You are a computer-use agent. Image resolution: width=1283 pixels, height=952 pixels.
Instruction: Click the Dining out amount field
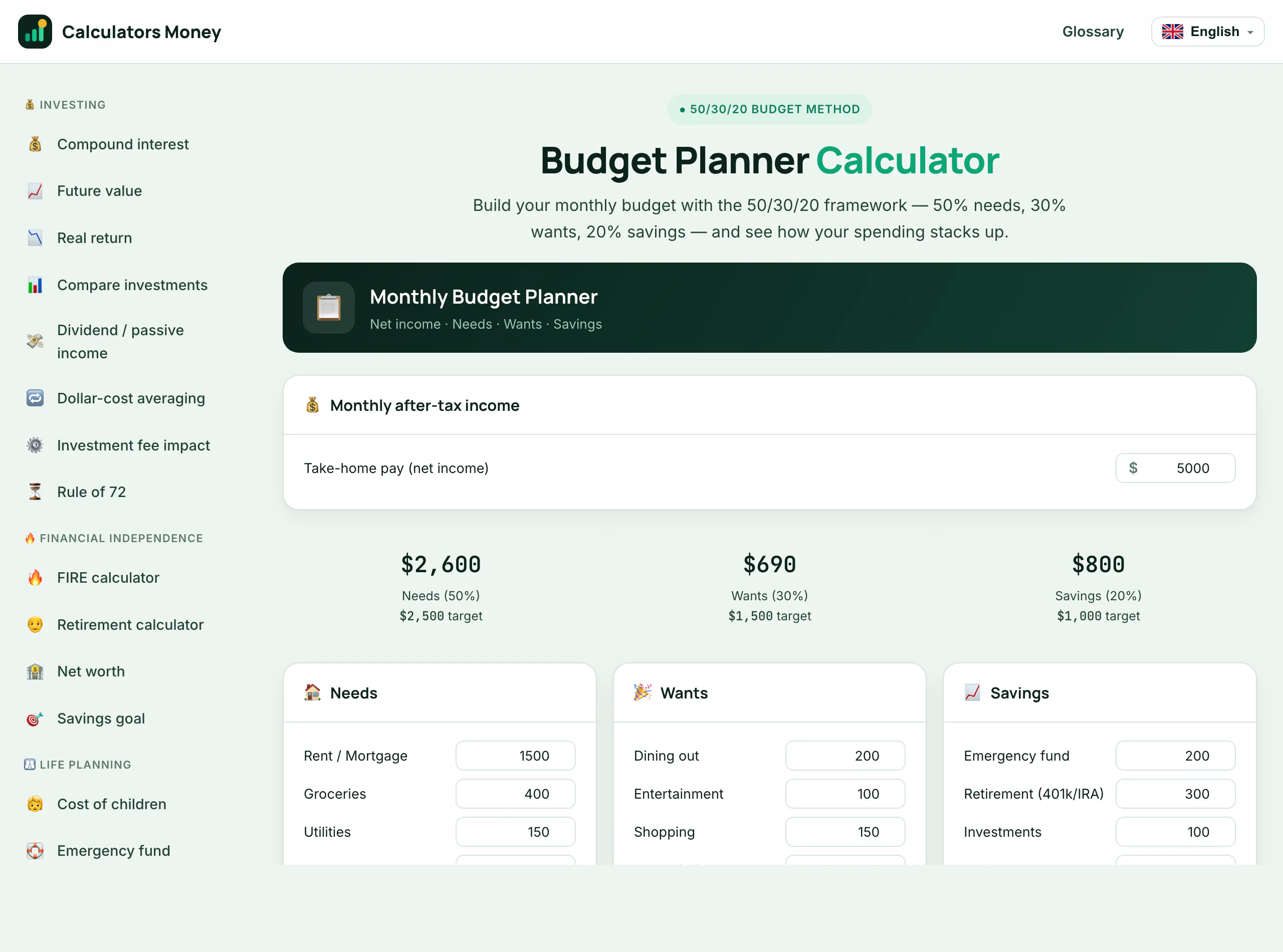845,756
